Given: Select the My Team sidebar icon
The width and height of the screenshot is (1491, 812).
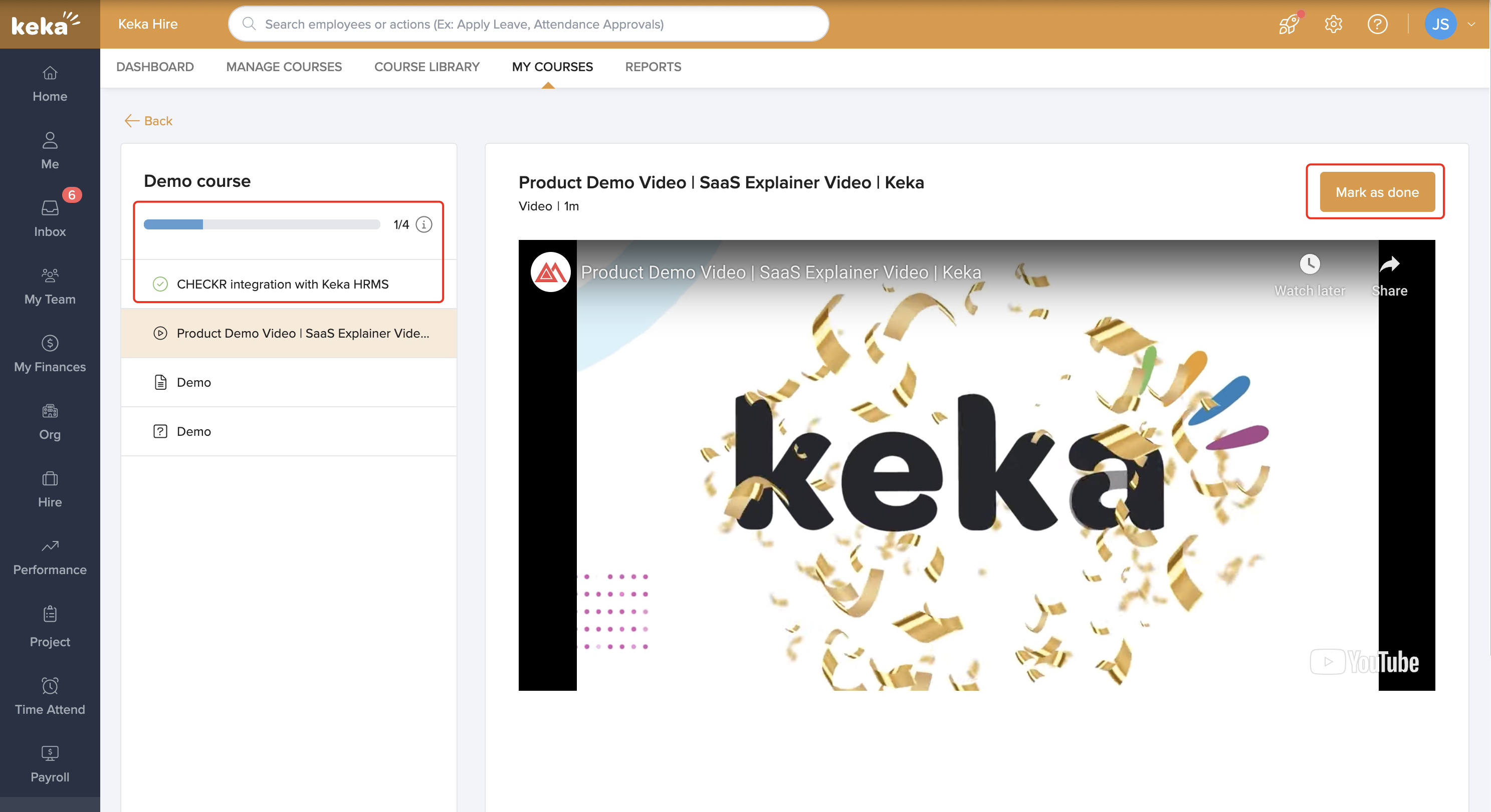Looking at the screenshot, I should click(x=49, y=284).
